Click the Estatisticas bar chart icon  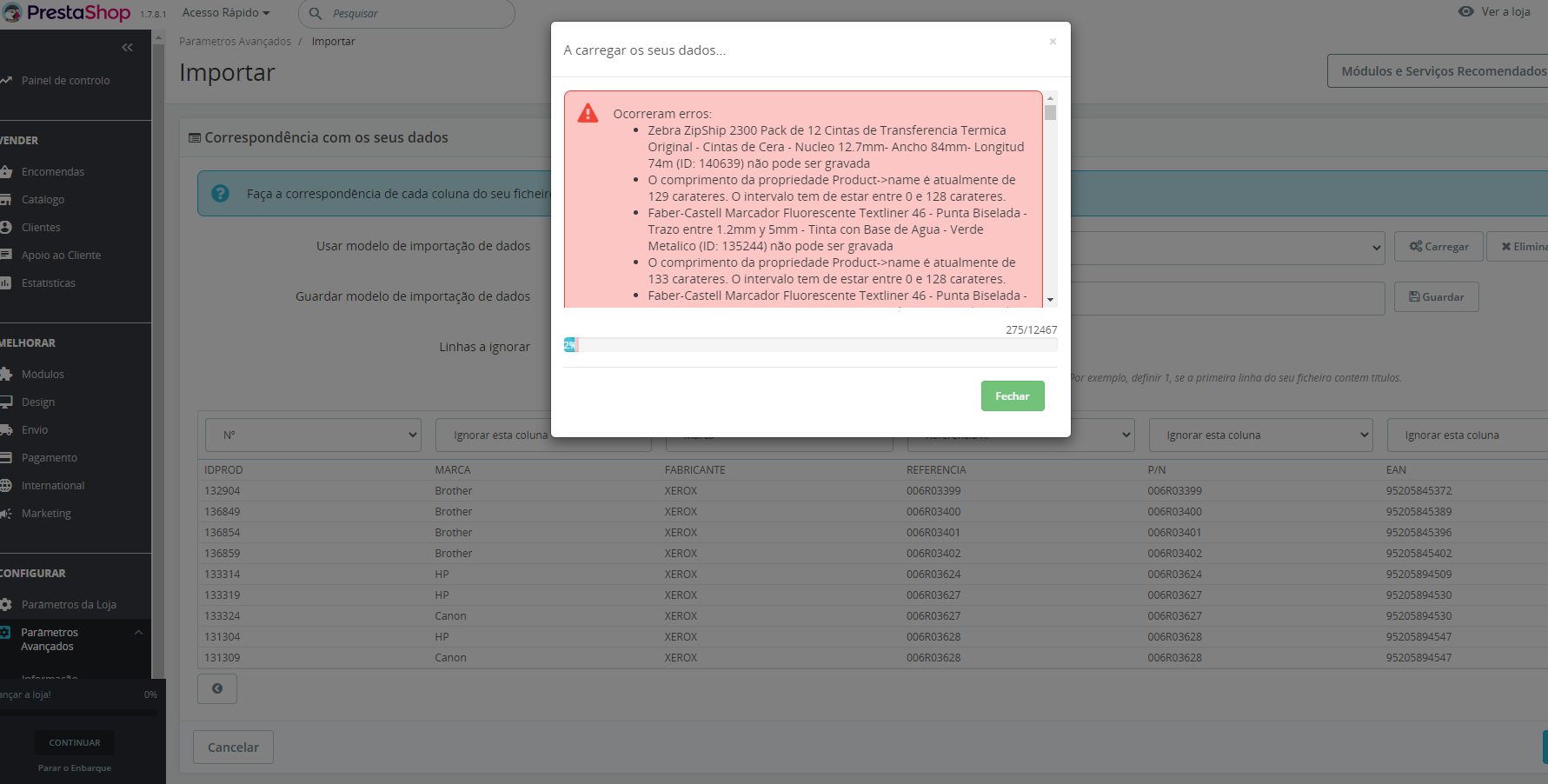click(x=6, y=282)
